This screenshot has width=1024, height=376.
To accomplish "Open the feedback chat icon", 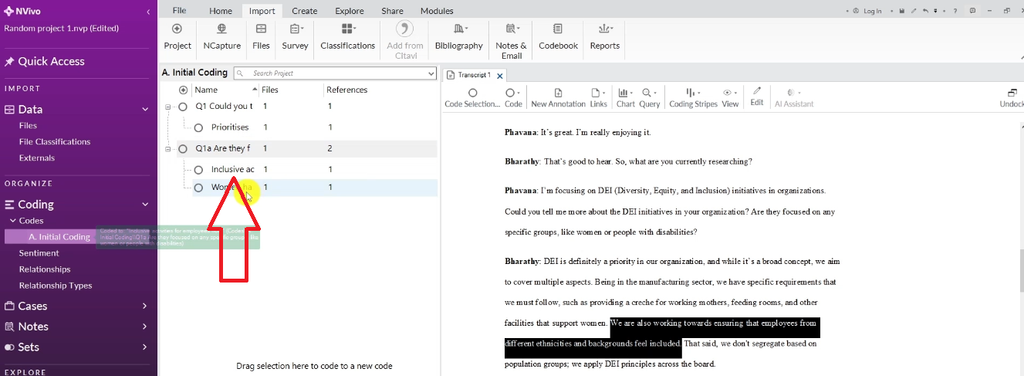I will pyautogui.click(x=973, y=11).
